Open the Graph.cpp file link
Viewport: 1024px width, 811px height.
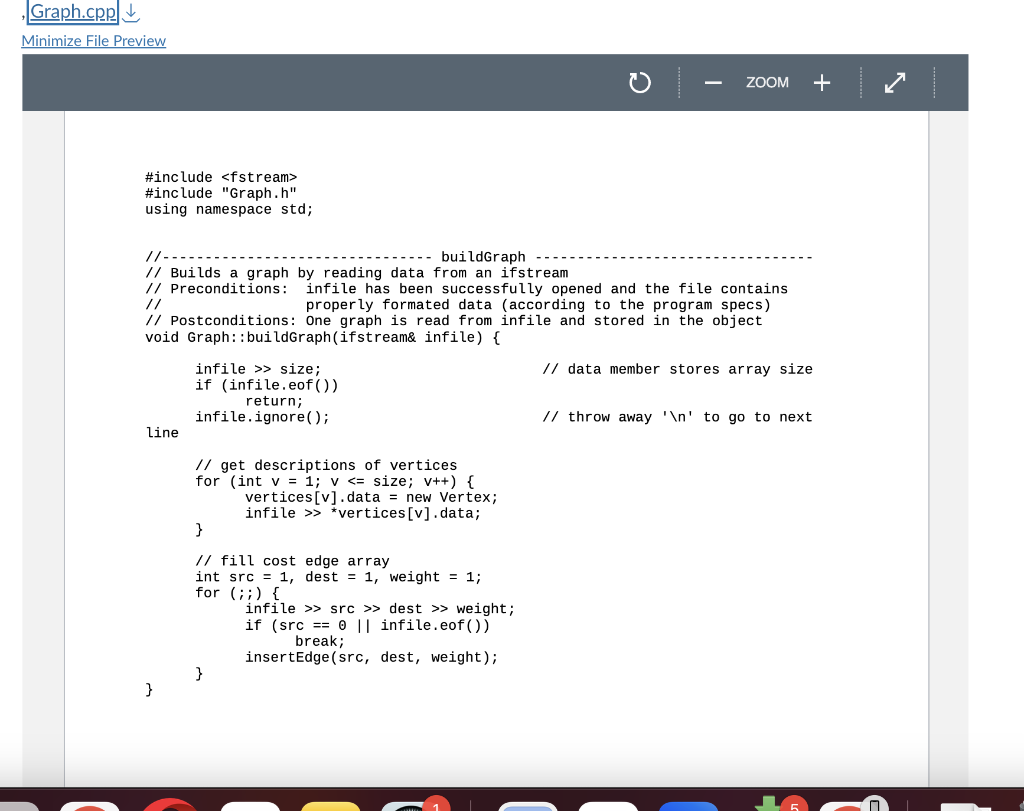click(x=70, y=12)
